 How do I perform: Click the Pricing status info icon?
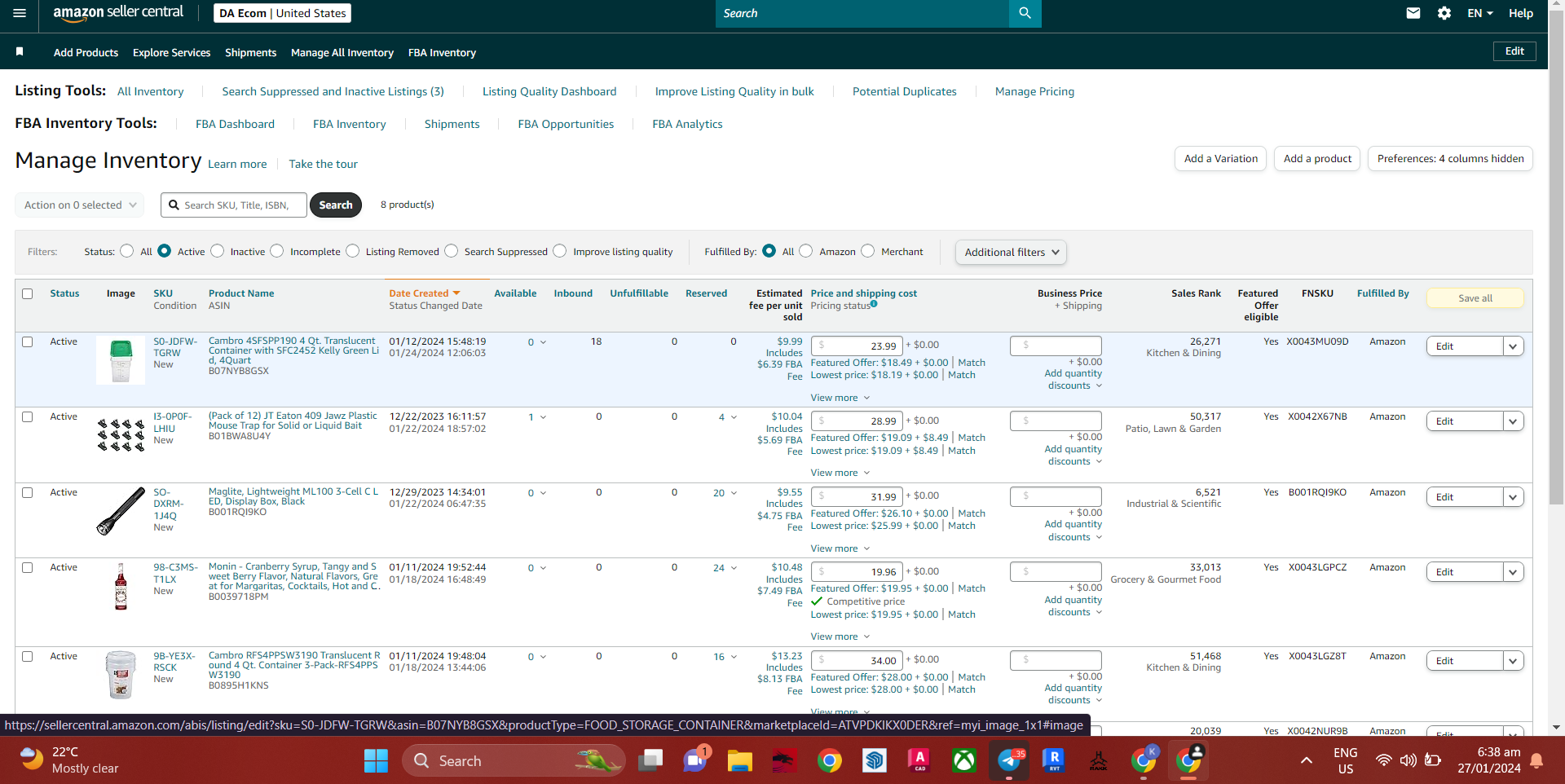pos(874,304)
